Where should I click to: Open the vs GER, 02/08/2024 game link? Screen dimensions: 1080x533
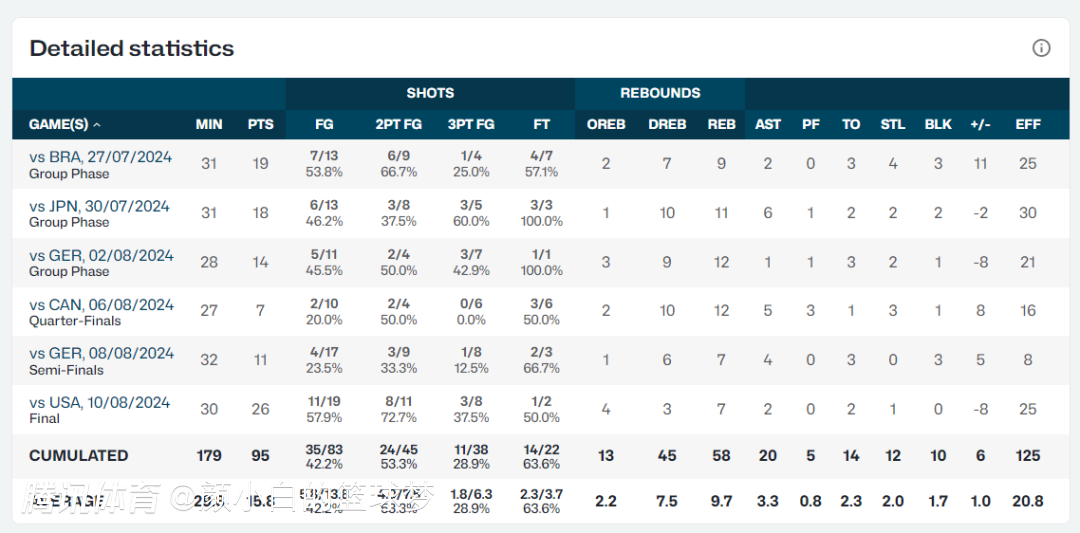click(101, 255)
